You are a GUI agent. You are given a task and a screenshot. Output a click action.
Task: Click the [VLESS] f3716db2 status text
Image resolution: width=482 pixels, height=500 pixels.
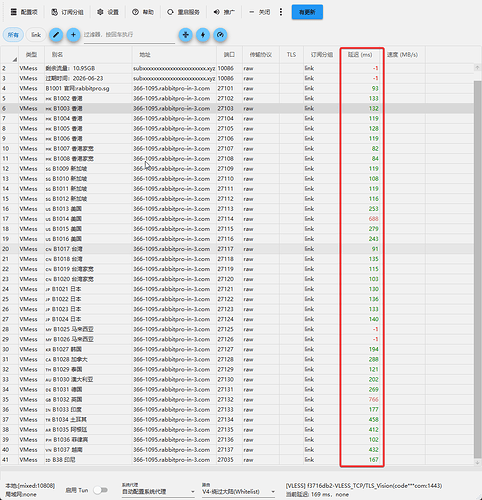[364, 486]
